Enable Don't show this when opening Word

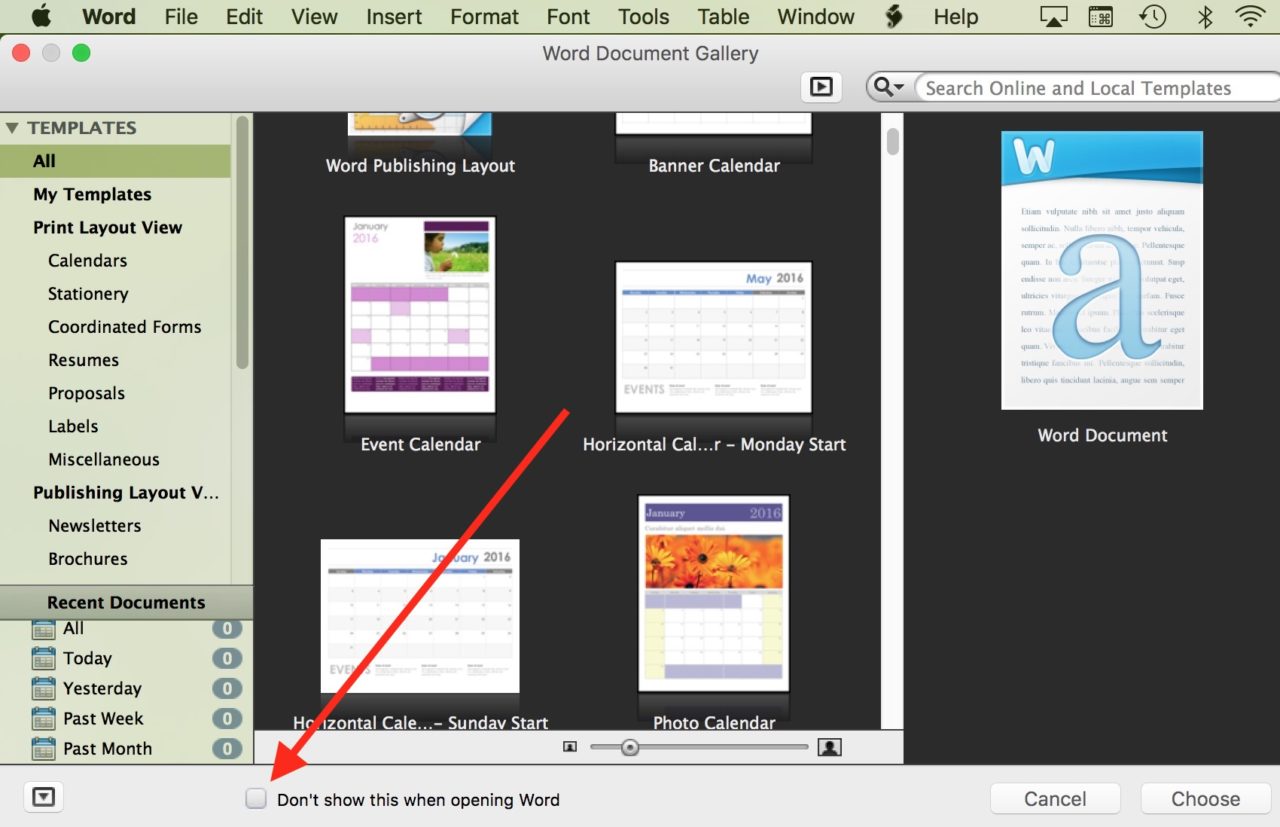click(x=257, y=798)
